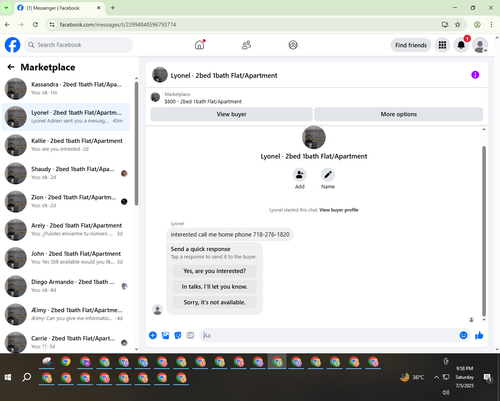Send quick response 'Sorry, it's not available.'
The height and width of the screenshot is (401, 500).
pos(214,302)
